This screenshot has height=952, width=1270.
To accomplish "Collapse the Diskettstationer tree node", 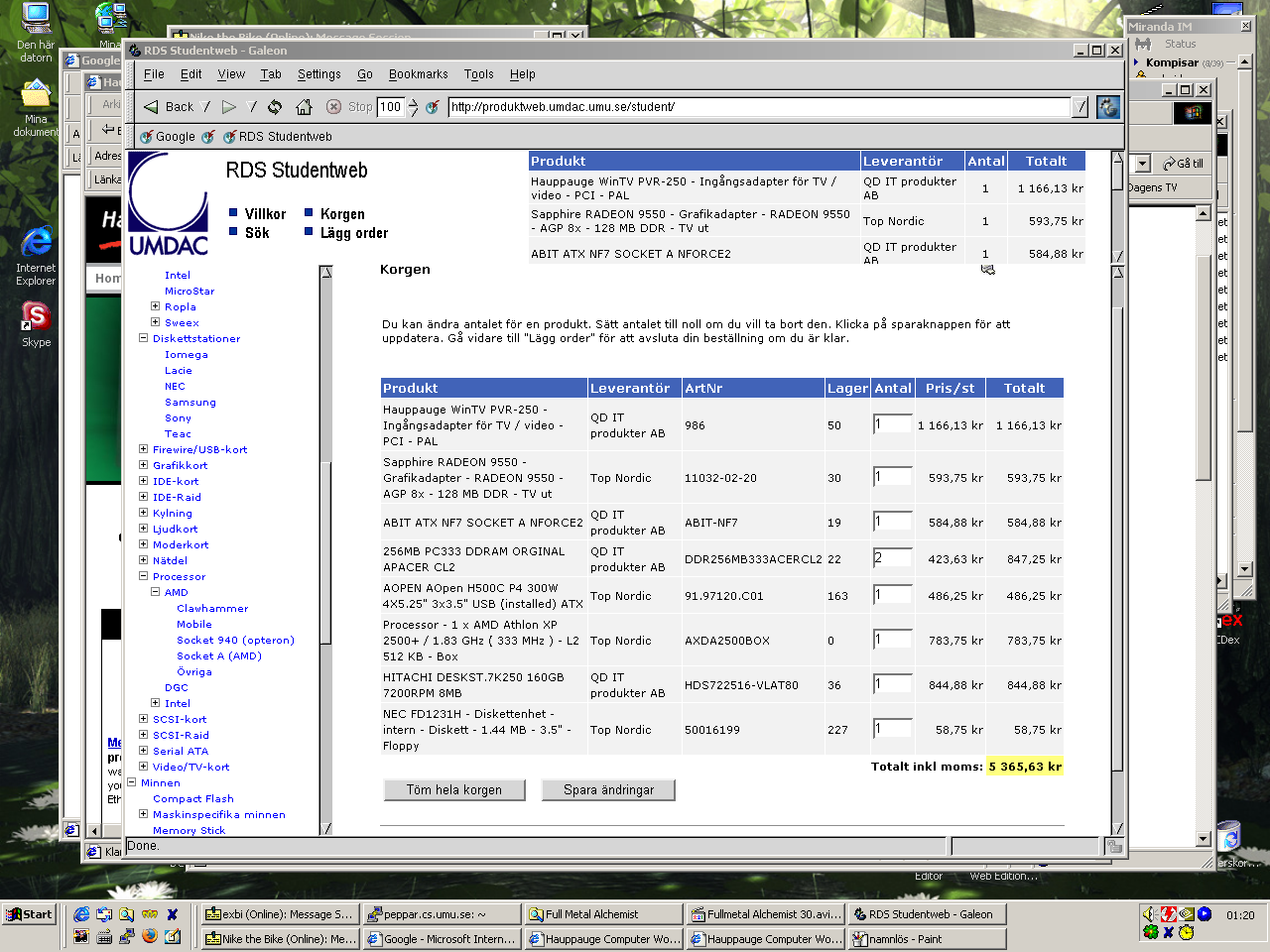I will tap(143, 338).
